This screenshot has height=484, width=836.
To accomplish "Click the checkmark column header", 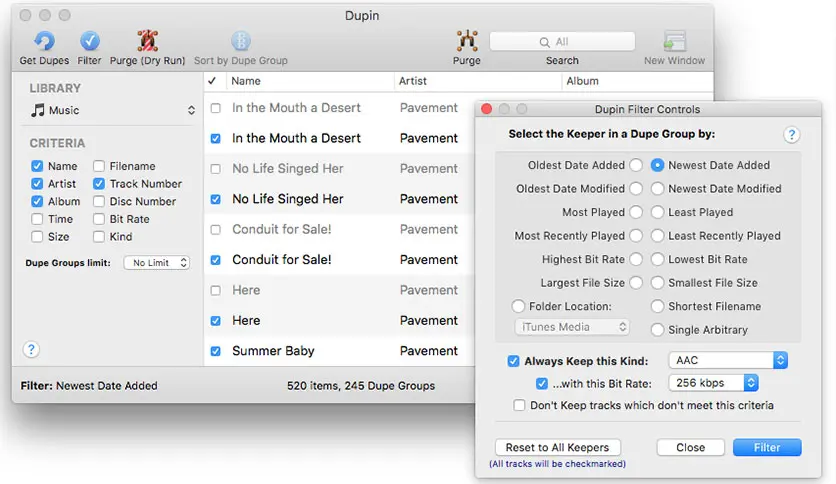I will pos(212,81).
